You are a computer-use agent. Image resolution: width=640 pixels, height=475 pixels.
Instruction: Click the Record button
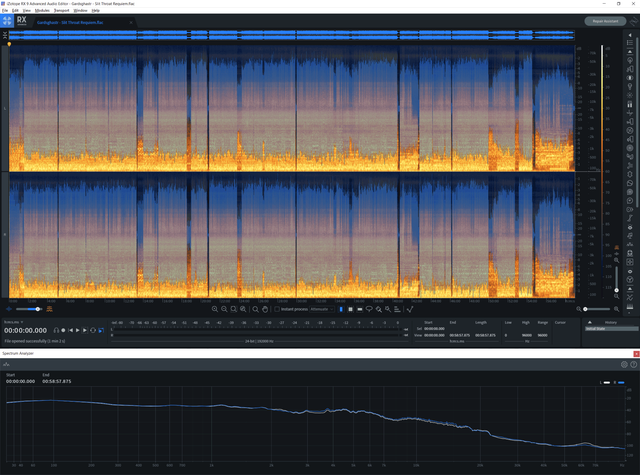(63, 330)
